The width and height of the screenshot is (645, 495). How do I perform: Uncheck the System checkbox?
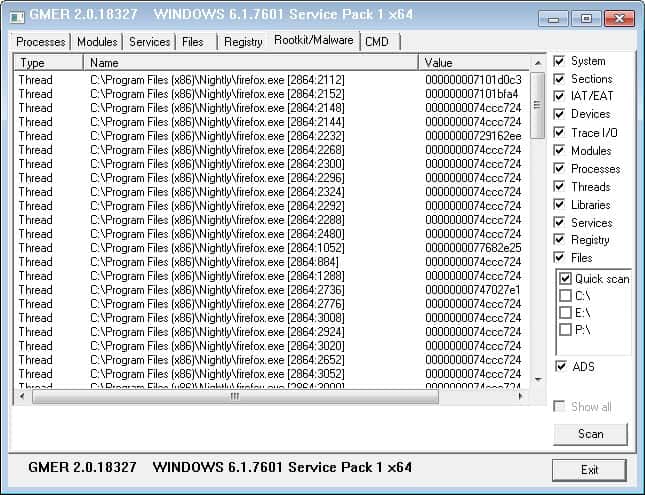(559, 61)
